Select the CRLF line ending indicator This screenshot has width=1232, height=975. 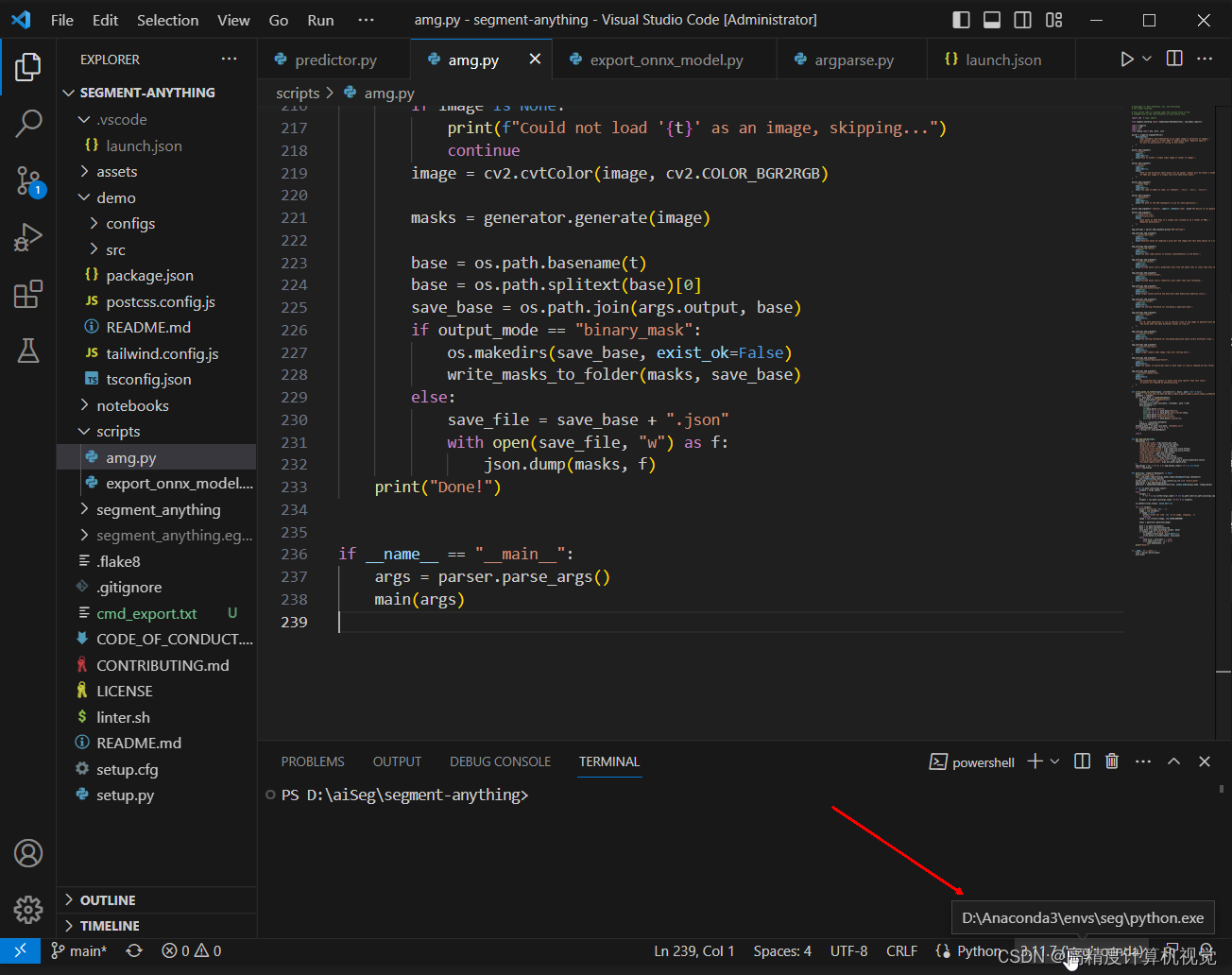tap(901, 950)
